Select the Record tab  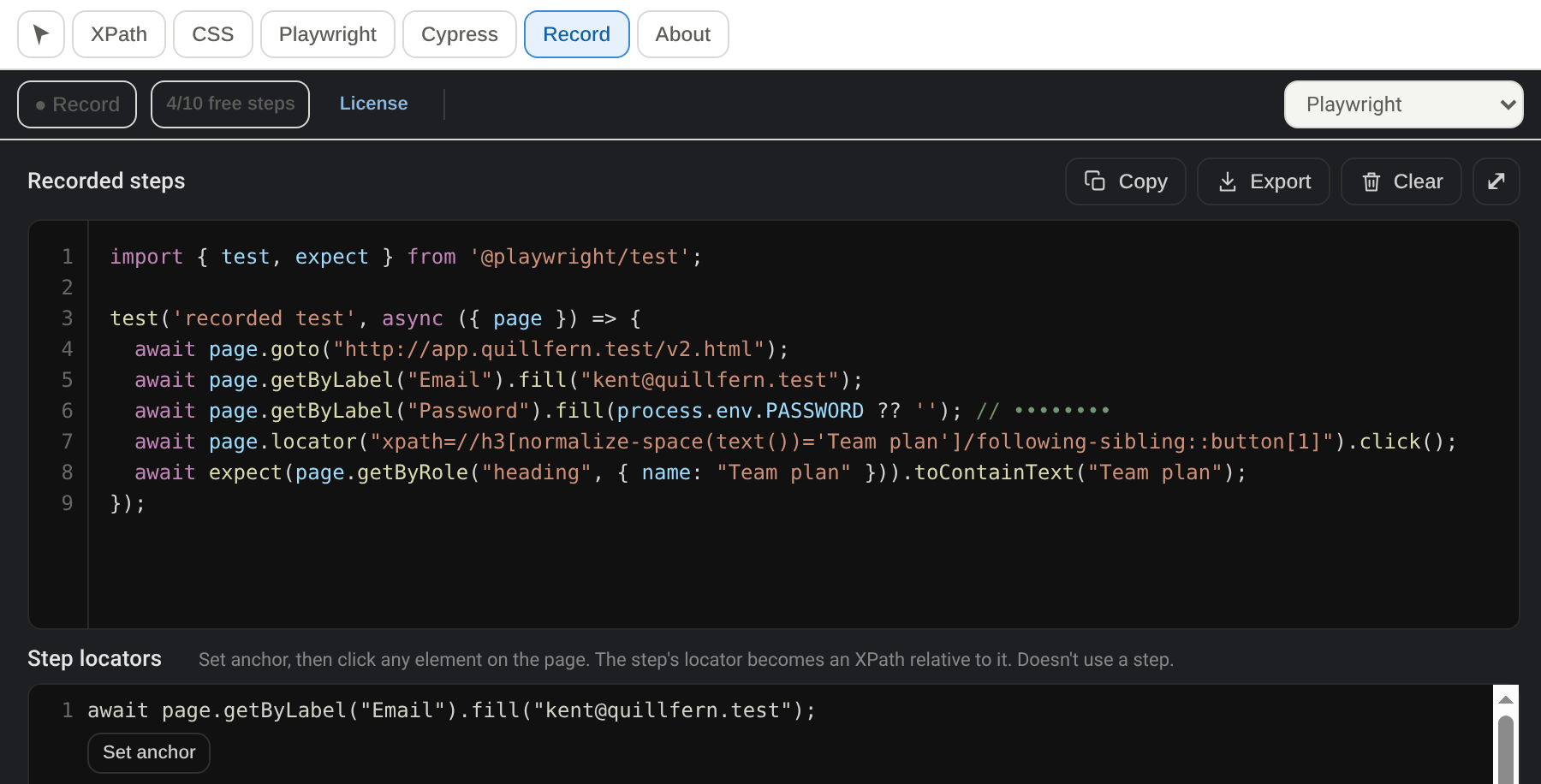click(x=577, y=34)
